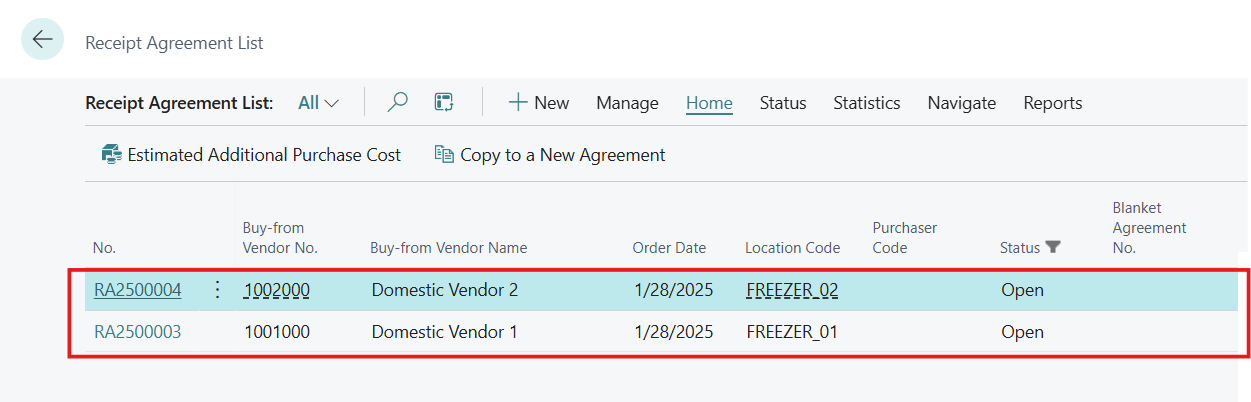
Task: Click the Buy-from Vendor Name column header
Action: [x=448, y=248]
